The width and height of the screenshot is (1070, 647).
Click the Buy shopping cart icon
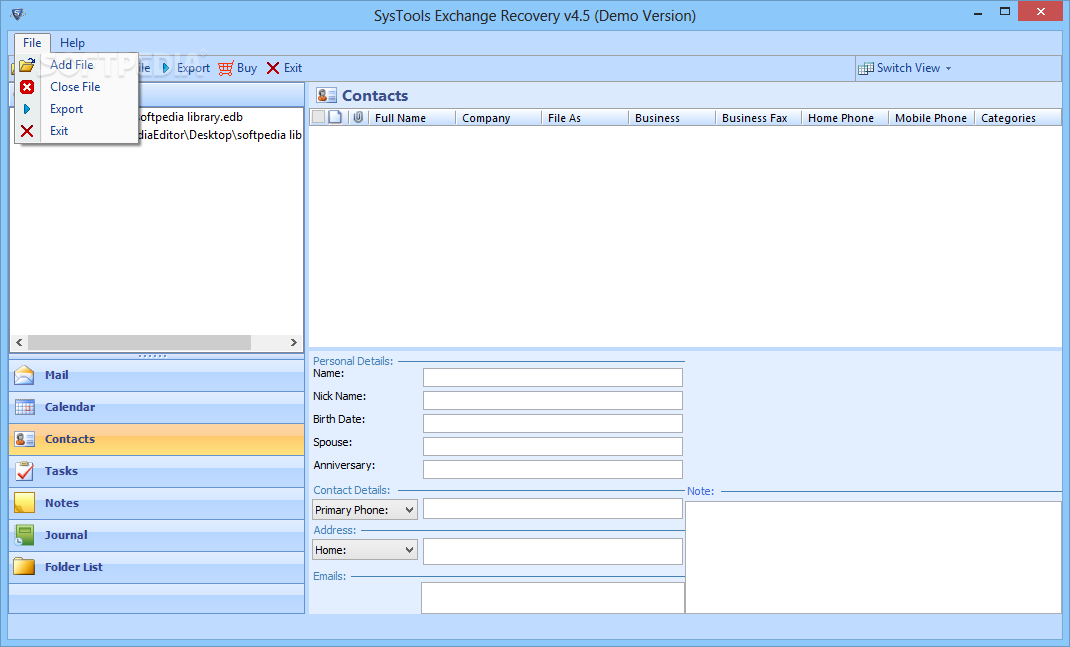(x=225, y=68)
